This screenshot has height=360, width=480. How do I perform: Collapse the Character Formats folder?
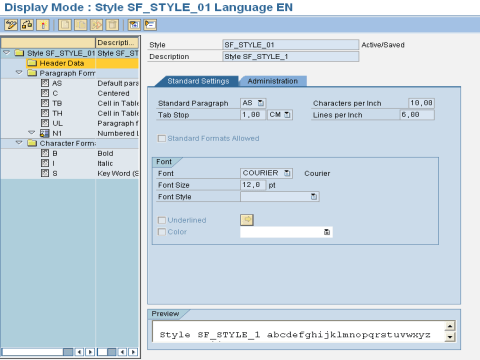pos(19,142)
